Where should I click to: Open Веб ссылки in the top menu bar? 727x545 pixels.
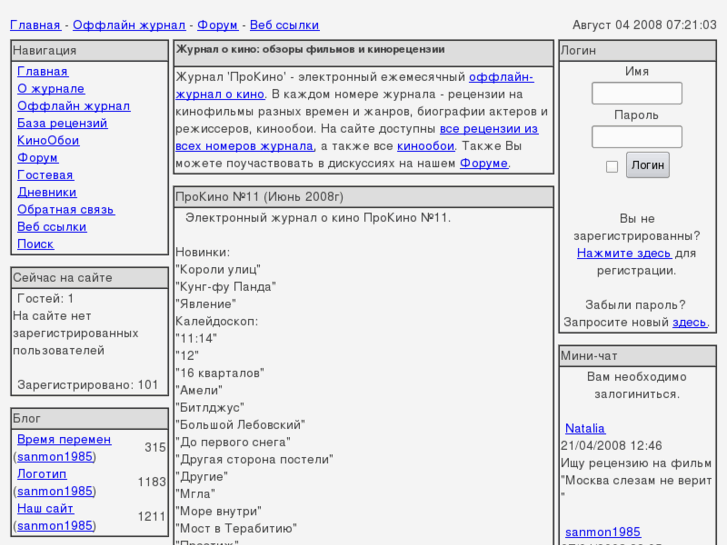coord(284,25)
